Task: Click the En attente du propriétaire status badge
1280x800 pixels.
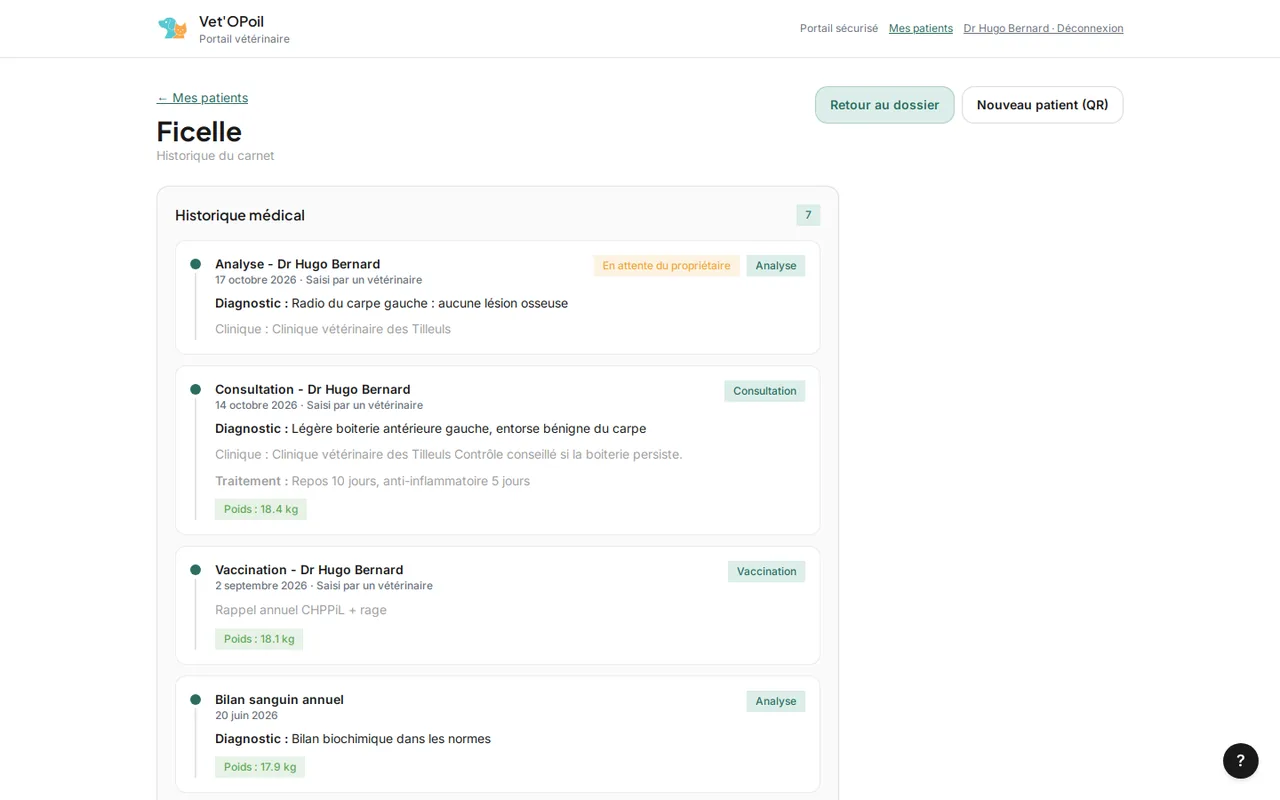Action: [x=666, y=266]
